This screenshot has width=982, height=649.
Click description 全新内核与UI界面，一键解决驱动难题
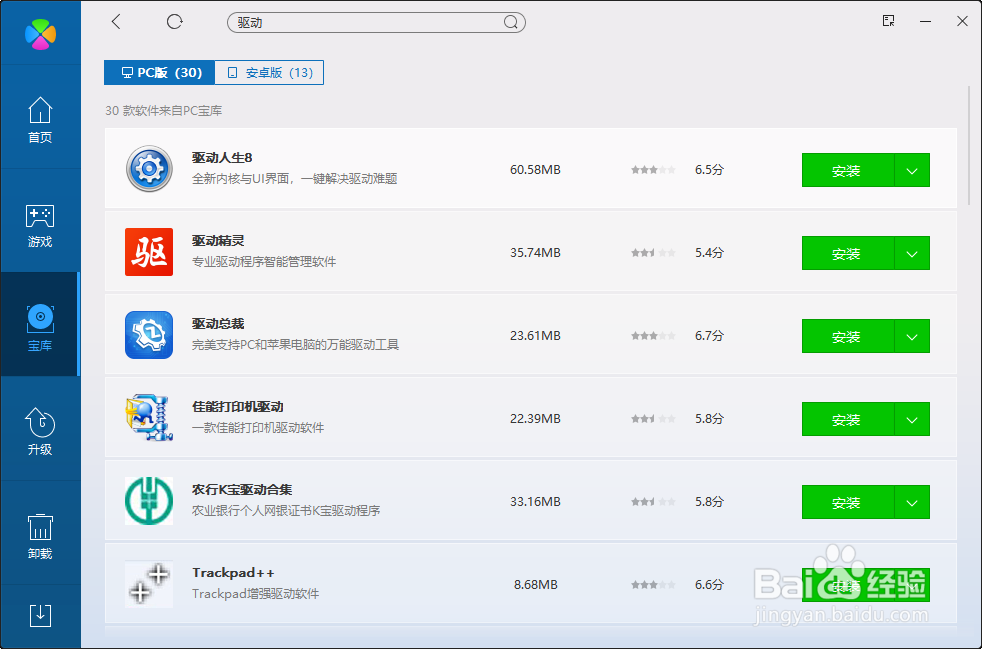(x=294, y=179)
